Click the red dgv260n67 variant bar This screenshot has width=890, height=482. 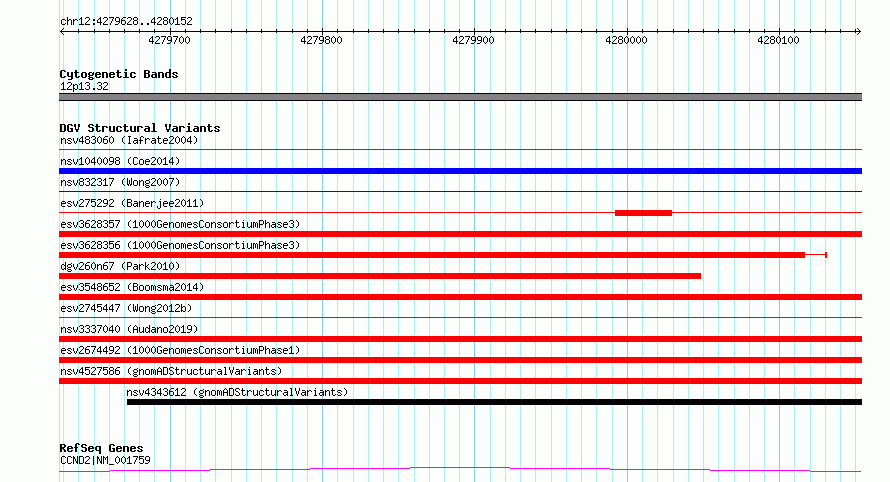pos(380,276)
